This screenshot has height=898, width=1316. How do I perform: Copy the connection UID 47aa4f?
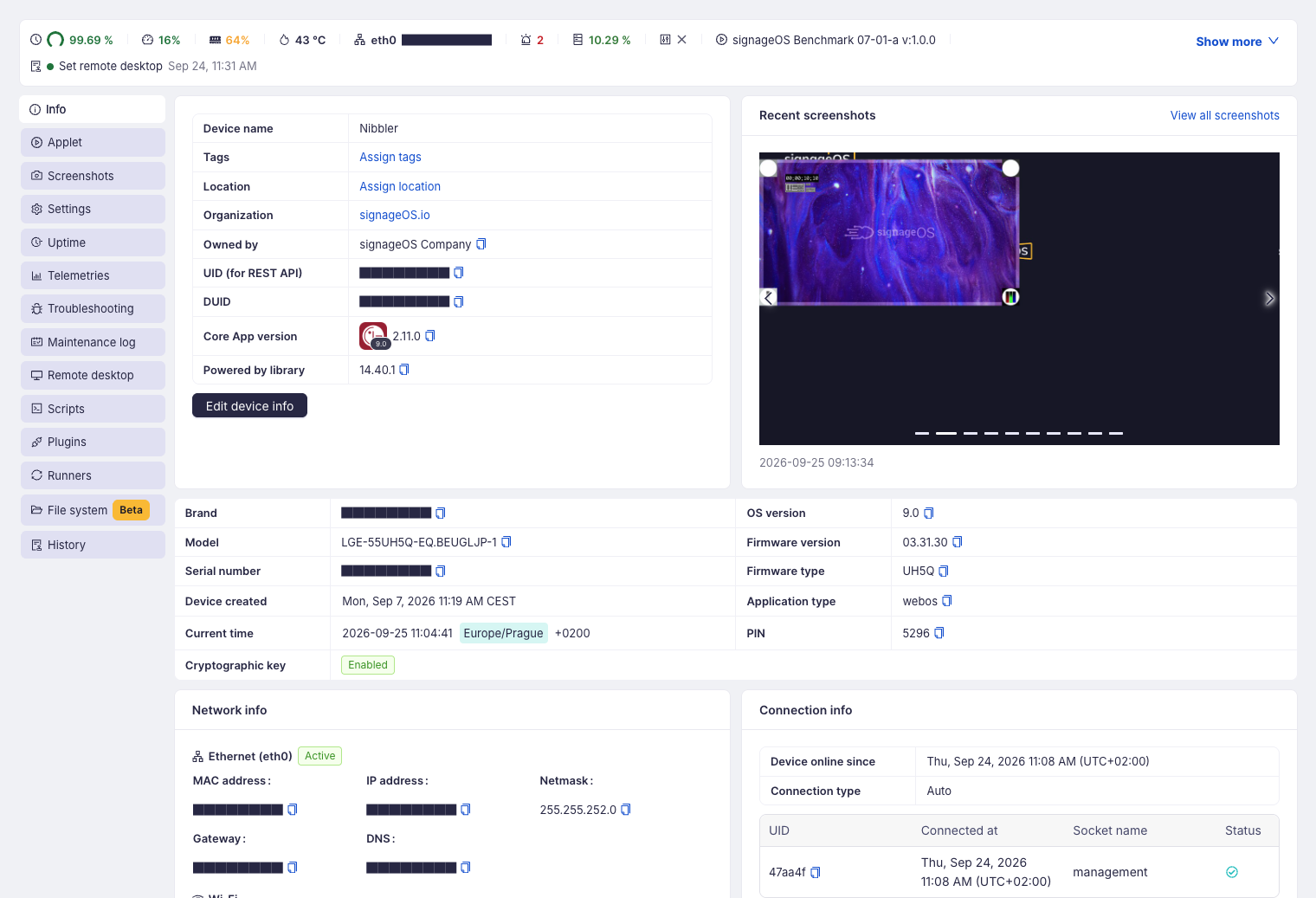coord(816,873)
